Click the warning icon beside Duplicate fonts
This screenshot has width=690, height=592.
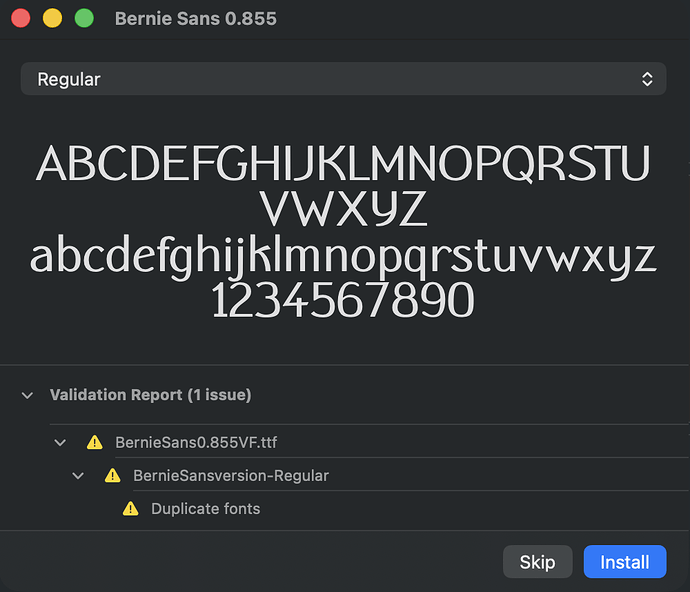pyautogui.click(x=130, y=509)
